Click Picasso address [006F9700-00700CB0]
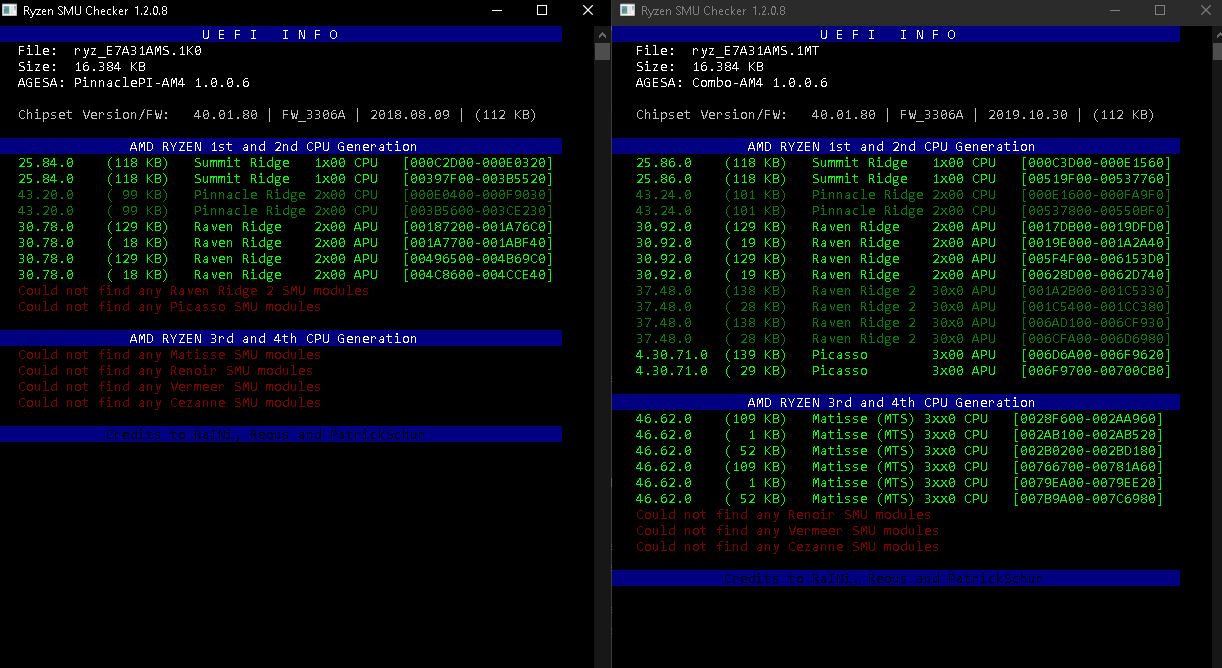Screen dimensions: 1222x668 (1095, 370)
